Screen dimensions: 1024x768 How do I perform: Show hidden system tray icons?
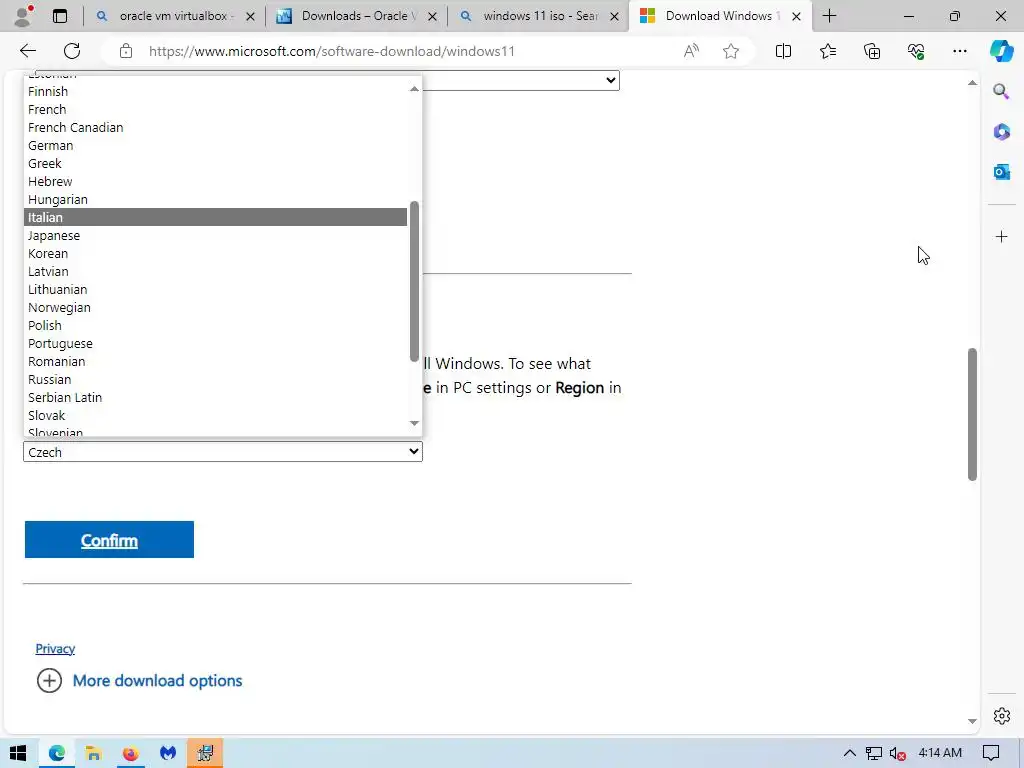pyautogui.click(x=849, y=753)
